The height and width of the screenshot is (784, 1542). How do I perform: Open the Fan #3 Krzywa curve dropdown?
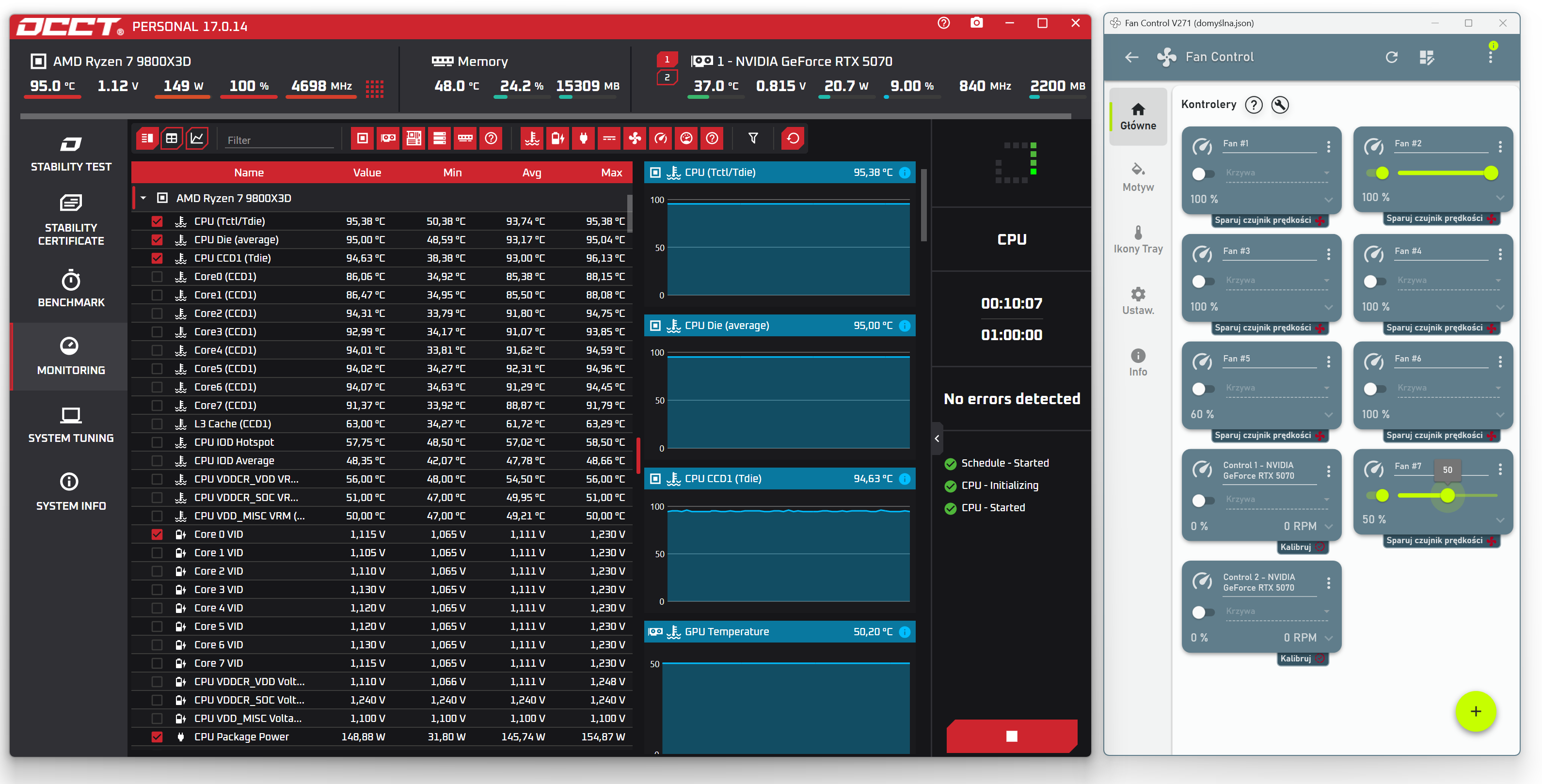coord(1277,281)
